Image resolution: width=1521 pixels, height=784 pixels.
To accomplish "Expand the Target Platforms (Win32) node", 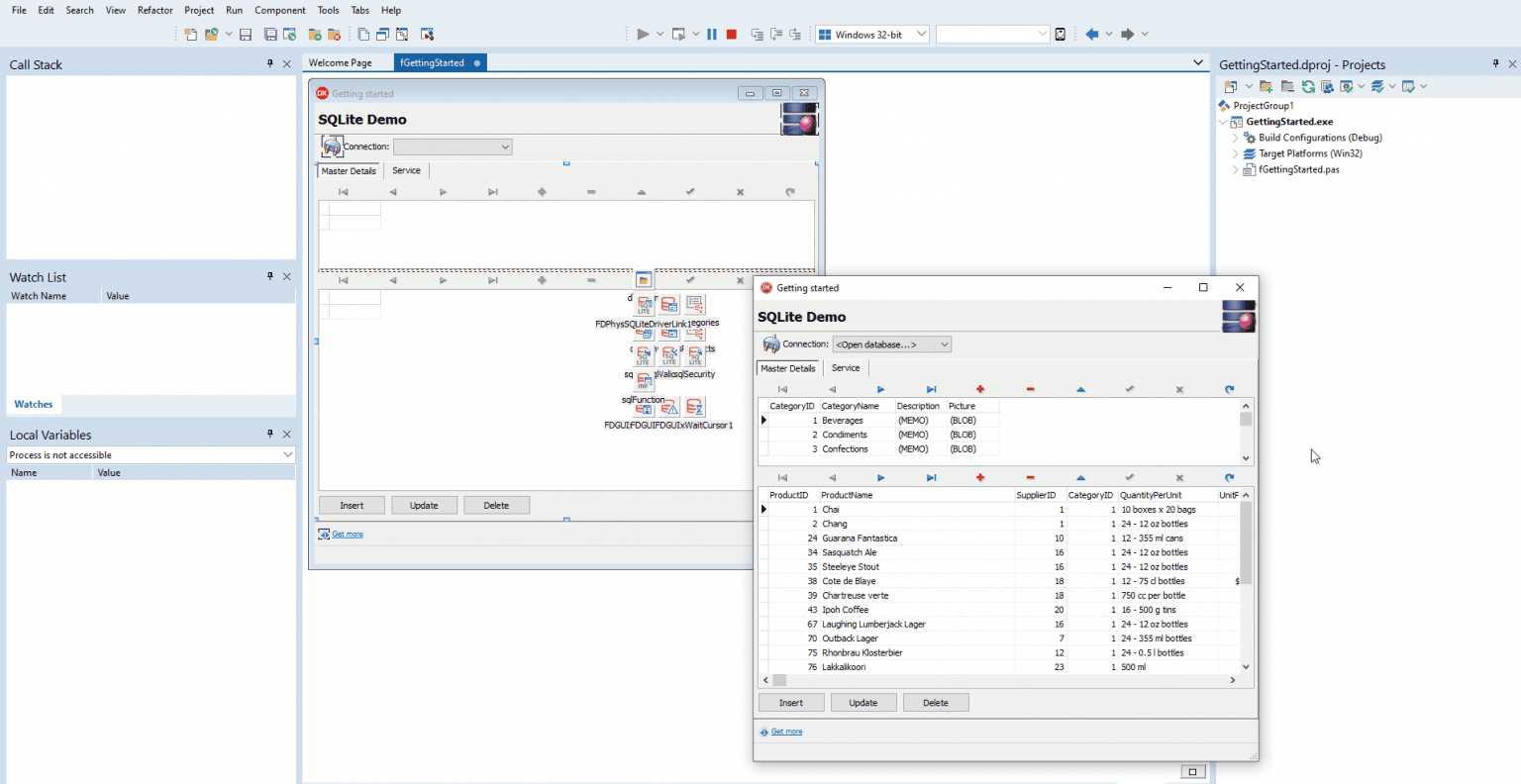I will pyautogui.click(x=1236, y=154).
